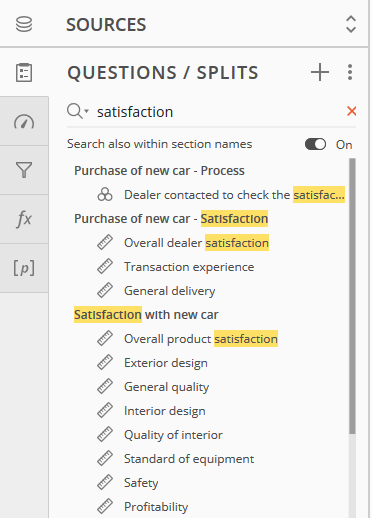The height and width of the screenshot is (518, 372).
Task: Collapse the Satisfaction with new car section
Action: [x=146, y=315]
